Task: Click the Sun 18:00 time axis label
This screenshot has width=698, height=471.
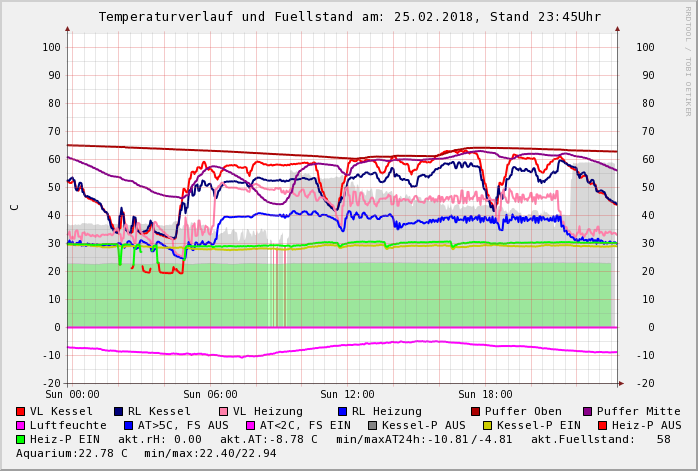Action: (484, 394)
